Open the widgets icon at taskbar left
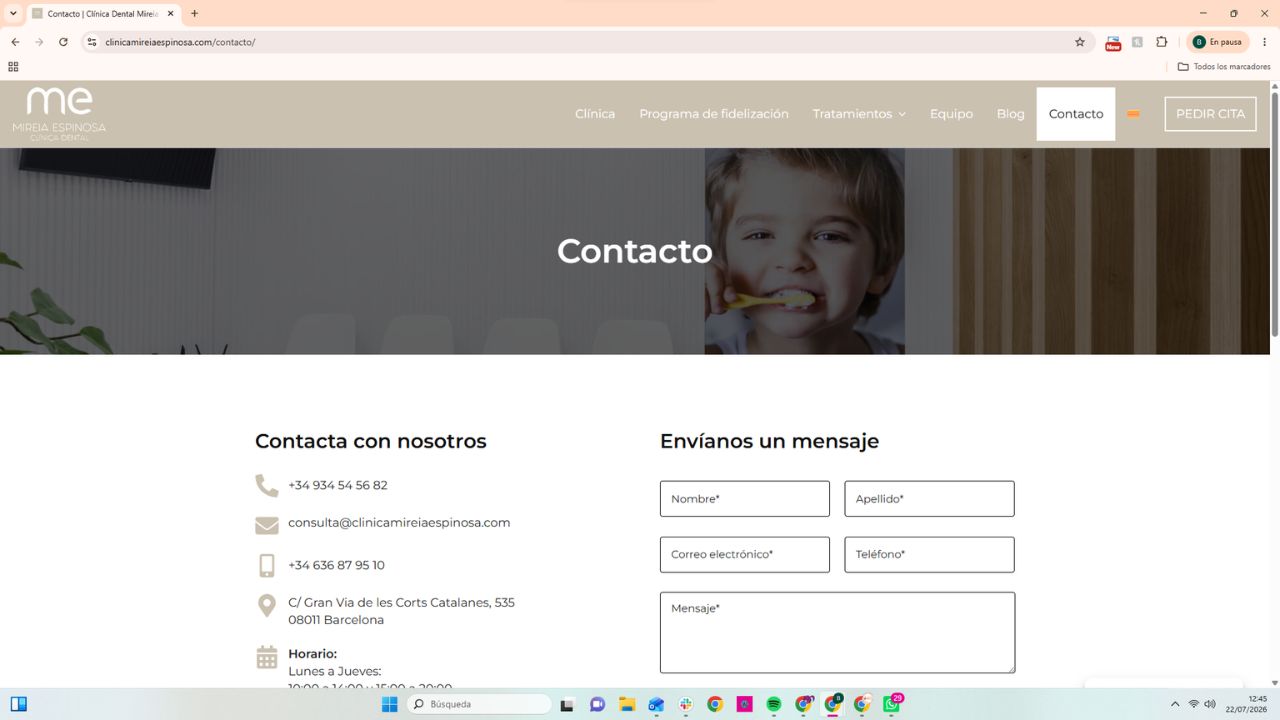This screenshot has height=720, width=1280. (x=18, y=704)
